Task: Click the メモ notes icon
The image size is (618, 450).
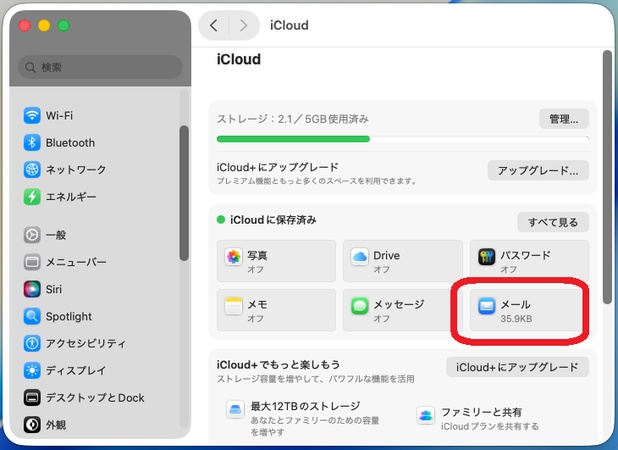Action: point(234,306)
